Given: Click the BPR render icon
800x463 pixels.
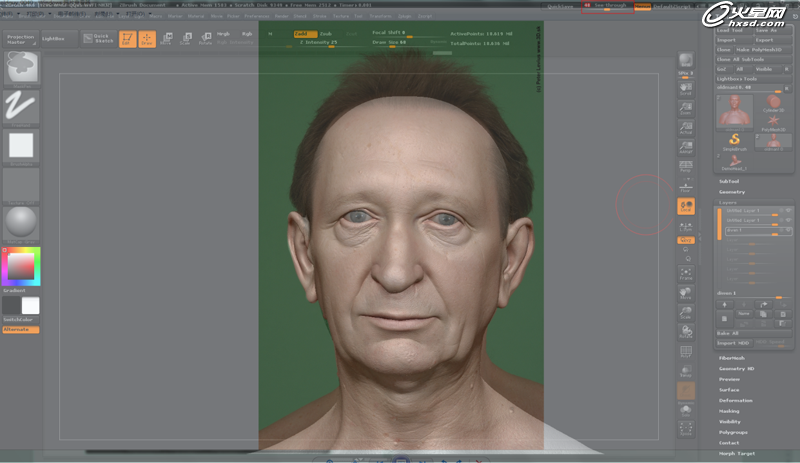Looking at the screenshot, I should tap(686, 60).
